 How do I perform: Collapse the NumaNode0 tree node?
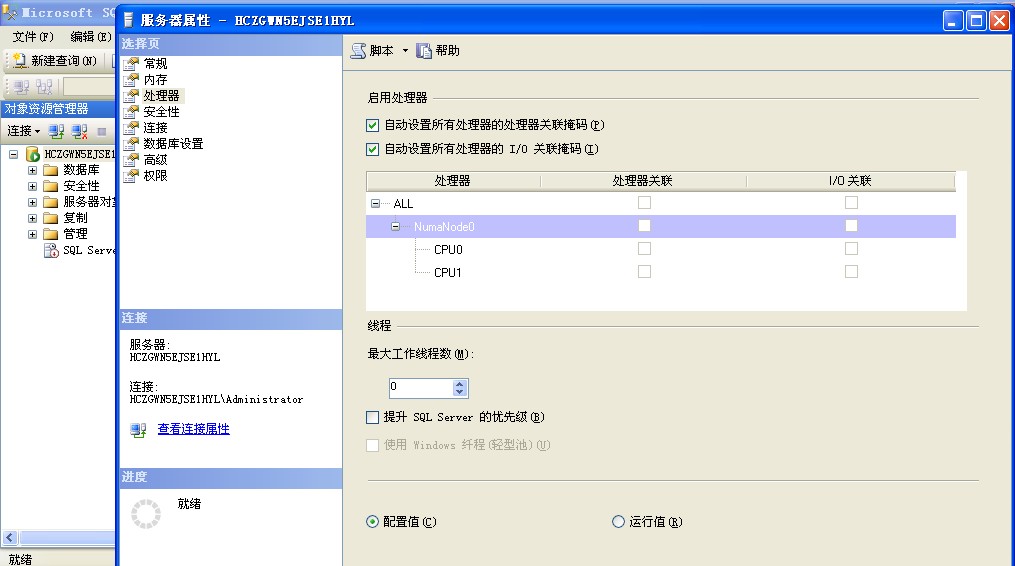[x=396, y=227]
